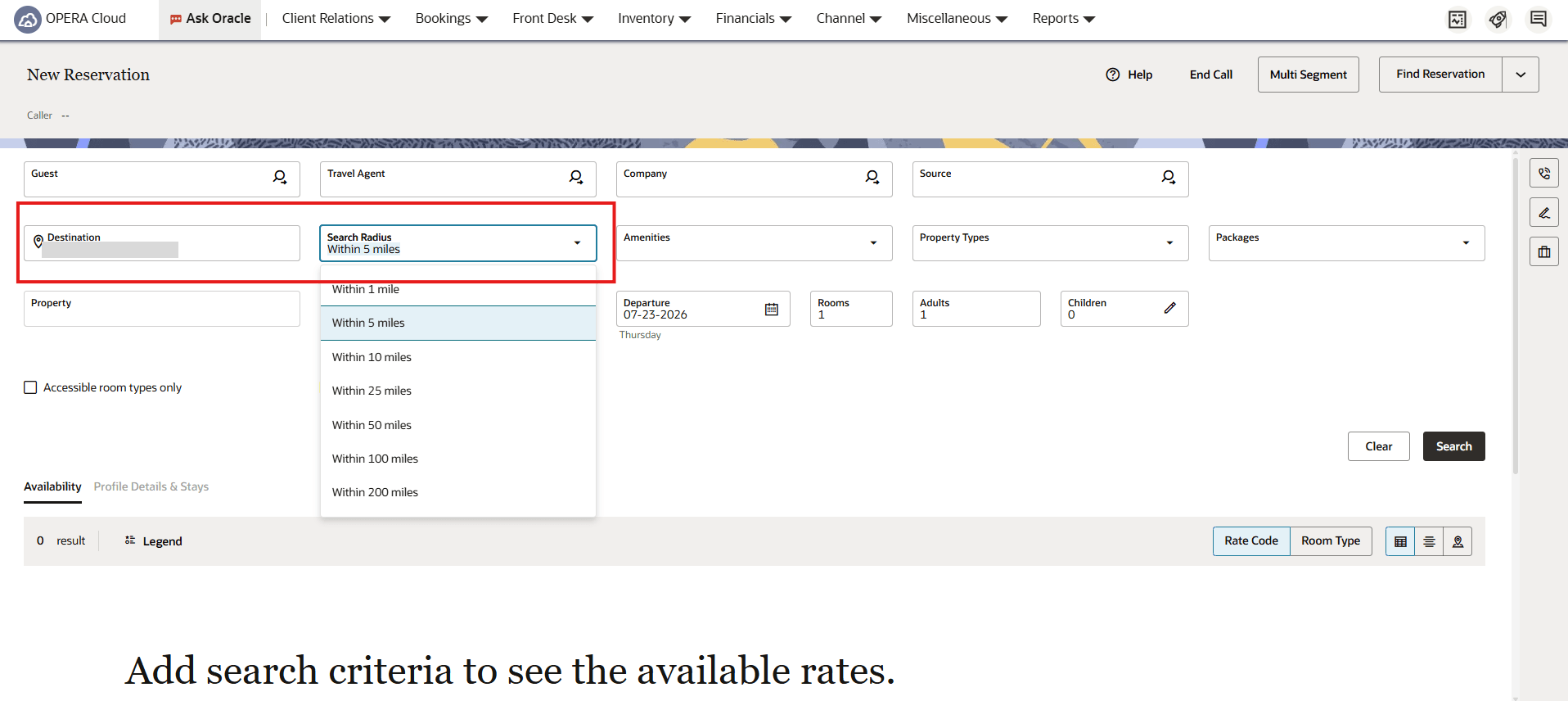Click the Clear button
Image resolution: width=1568 pixels, height=701 pixels.
click(x=1378, y=446)
